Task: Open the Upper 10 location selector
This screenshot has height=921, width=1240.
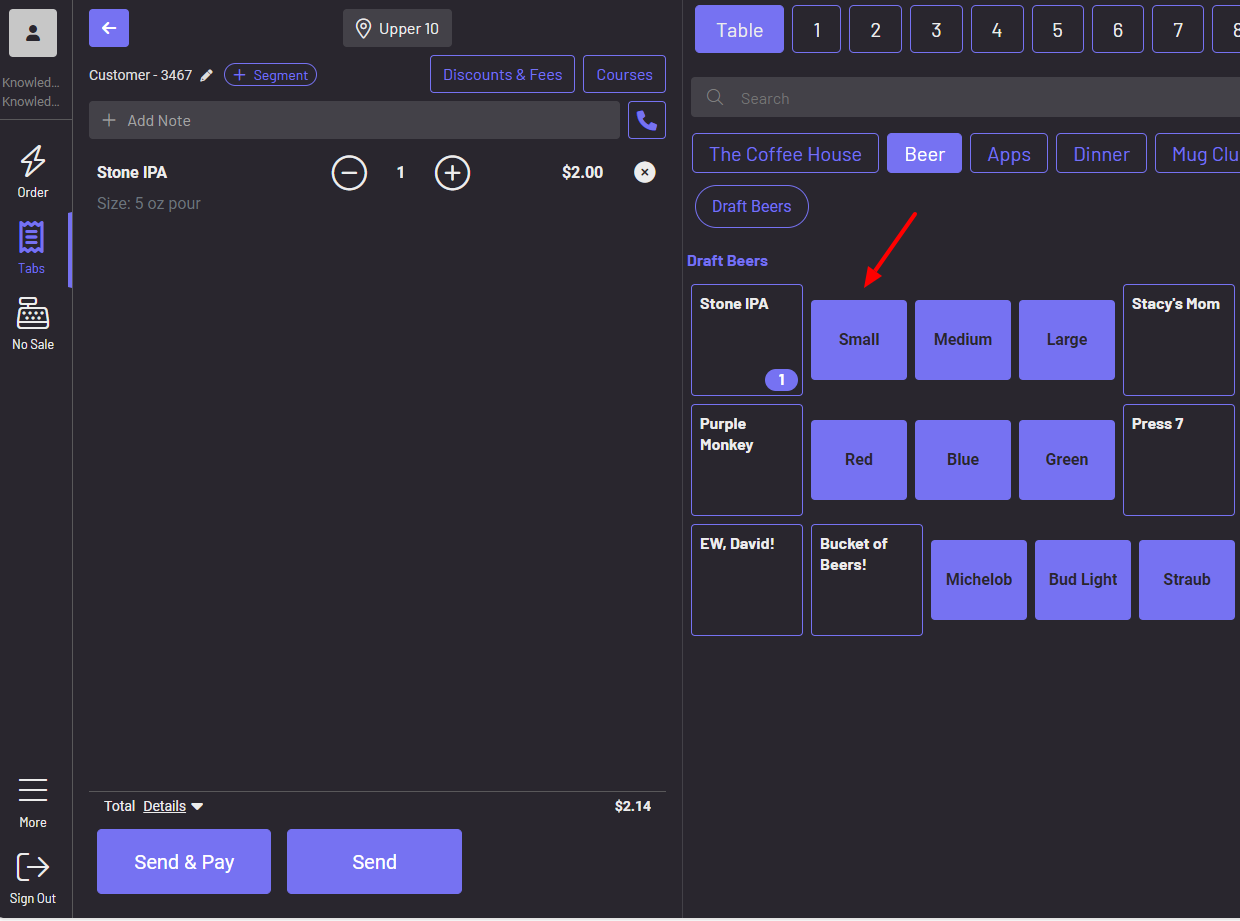Action: 397,28
